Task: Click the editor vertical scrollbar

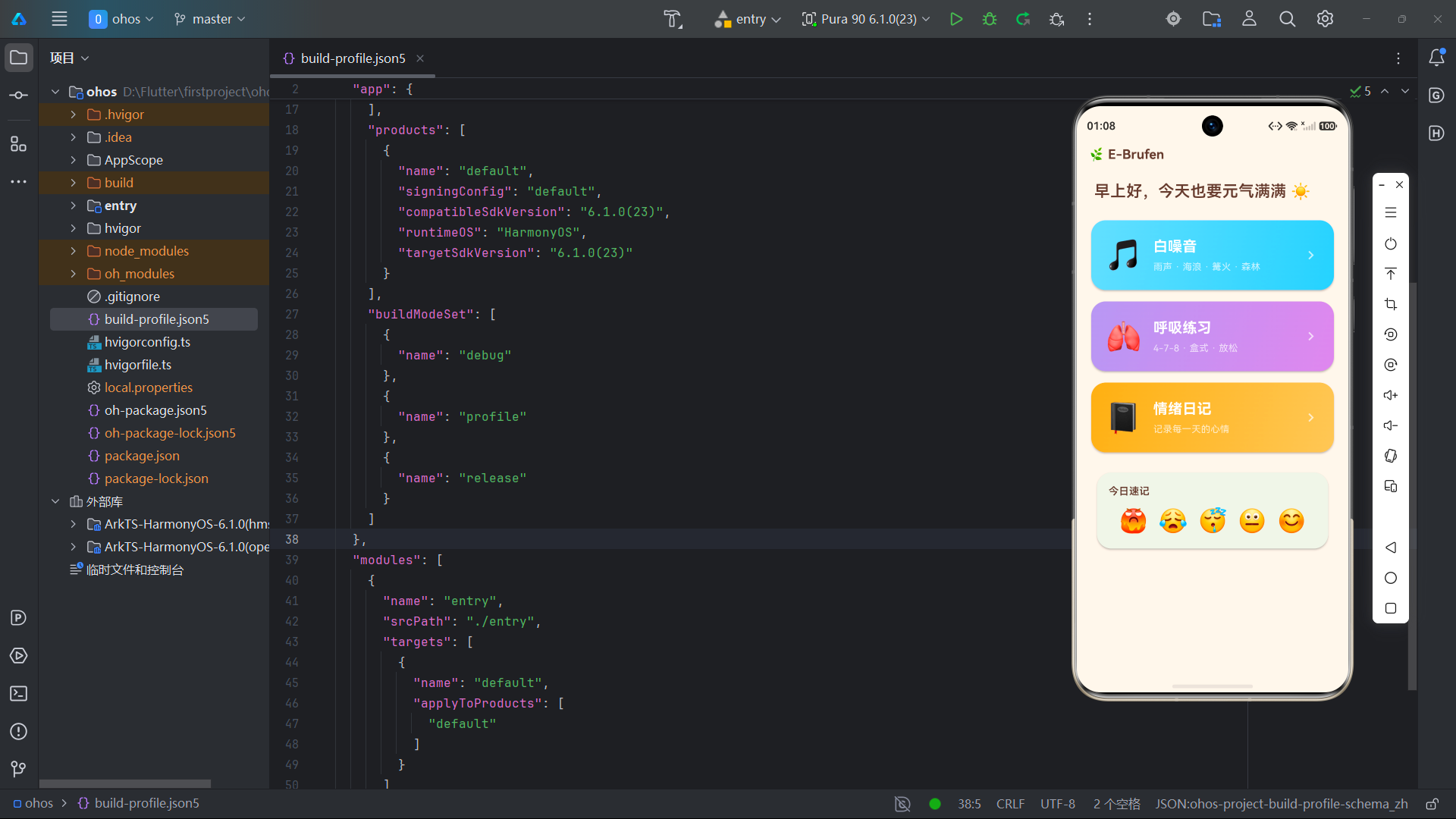Action: (1412, 485)
